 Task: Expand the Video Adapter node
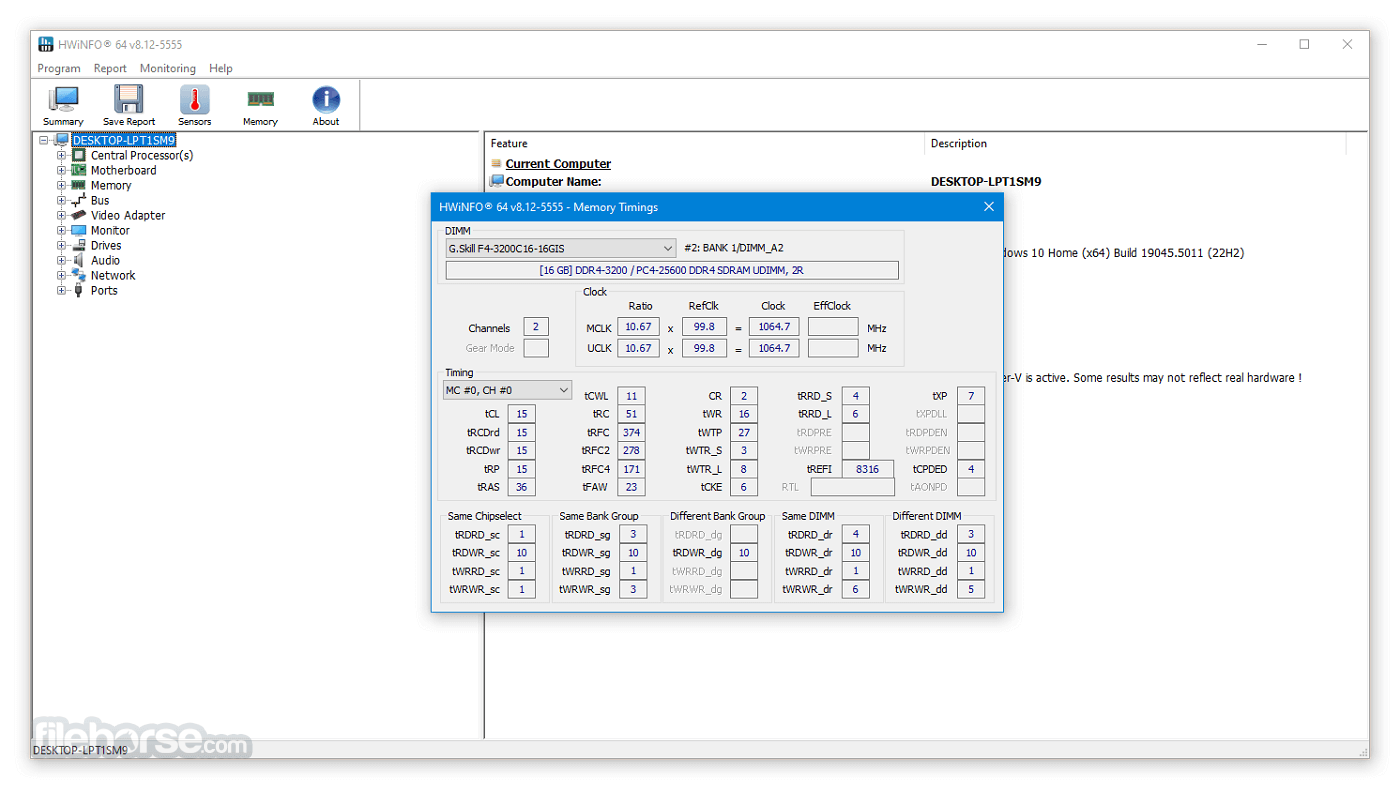[62, 215]
